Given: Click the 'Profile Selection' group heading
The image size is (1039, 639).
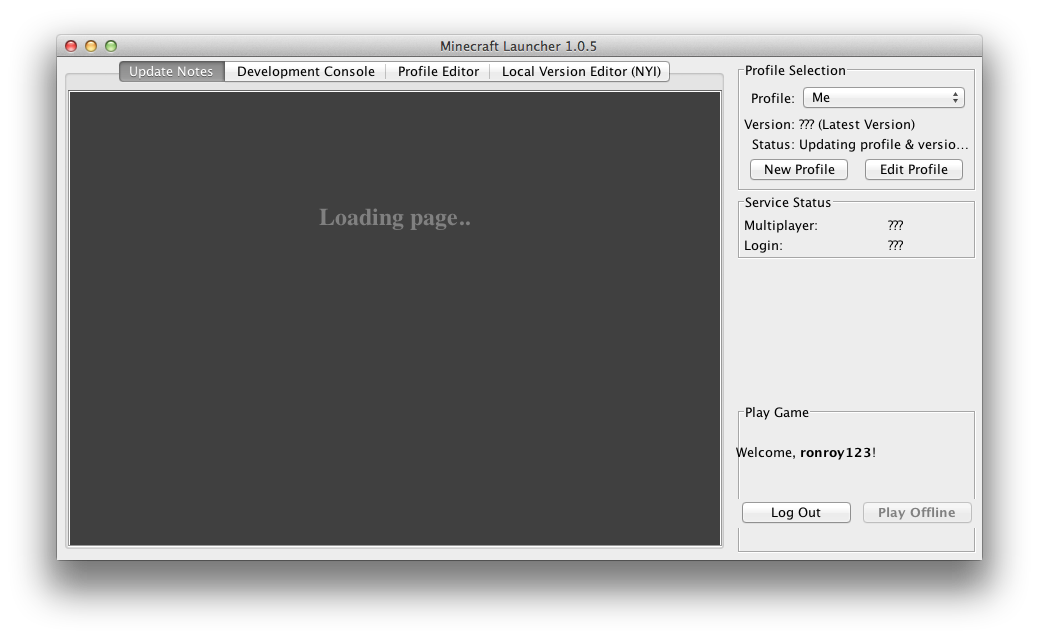Looking at the screenshot, I should point(795,70).
